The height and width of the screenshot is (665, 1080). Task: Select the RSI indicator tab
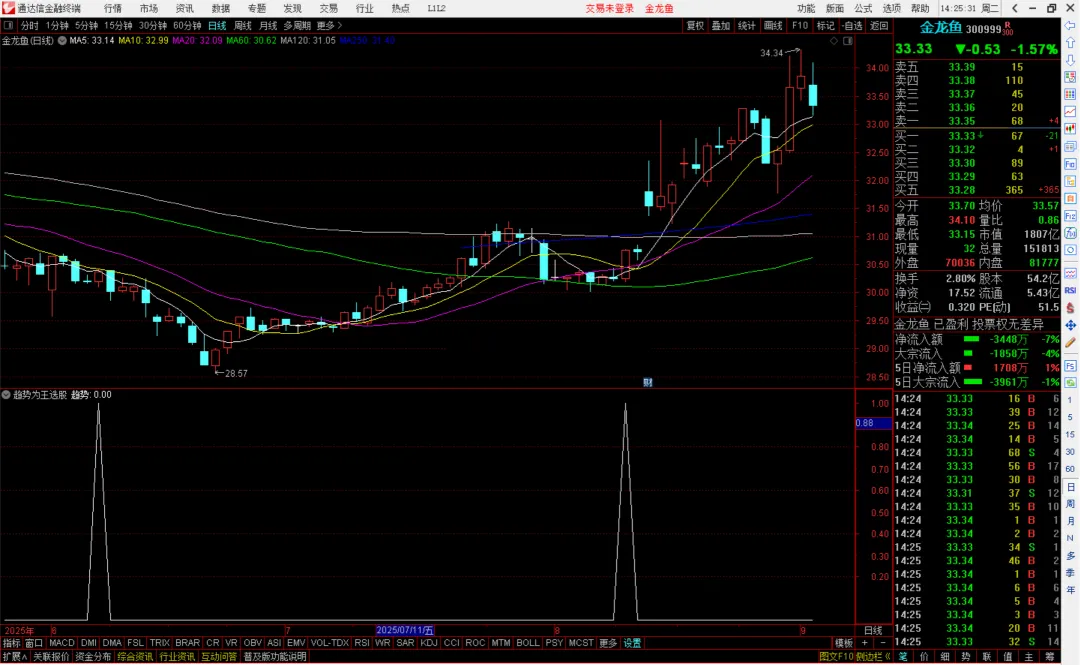[x=362, y=643]
